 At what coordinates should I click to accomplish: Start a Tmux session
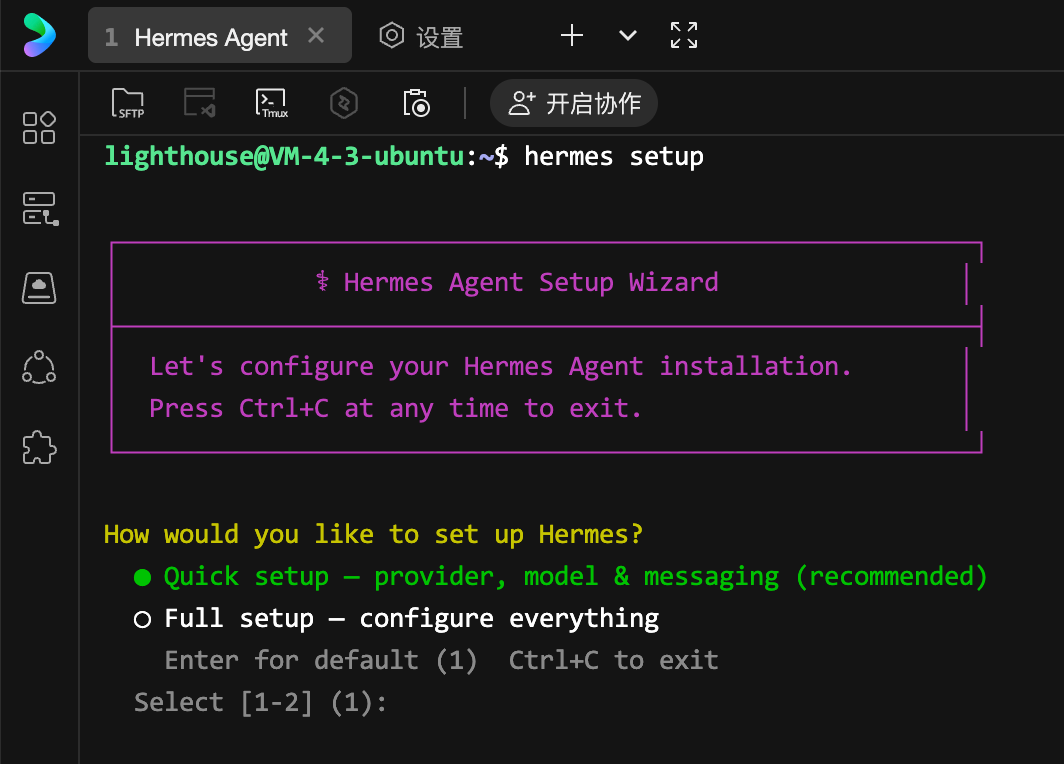pyautogui.click(x=271, y=103)
